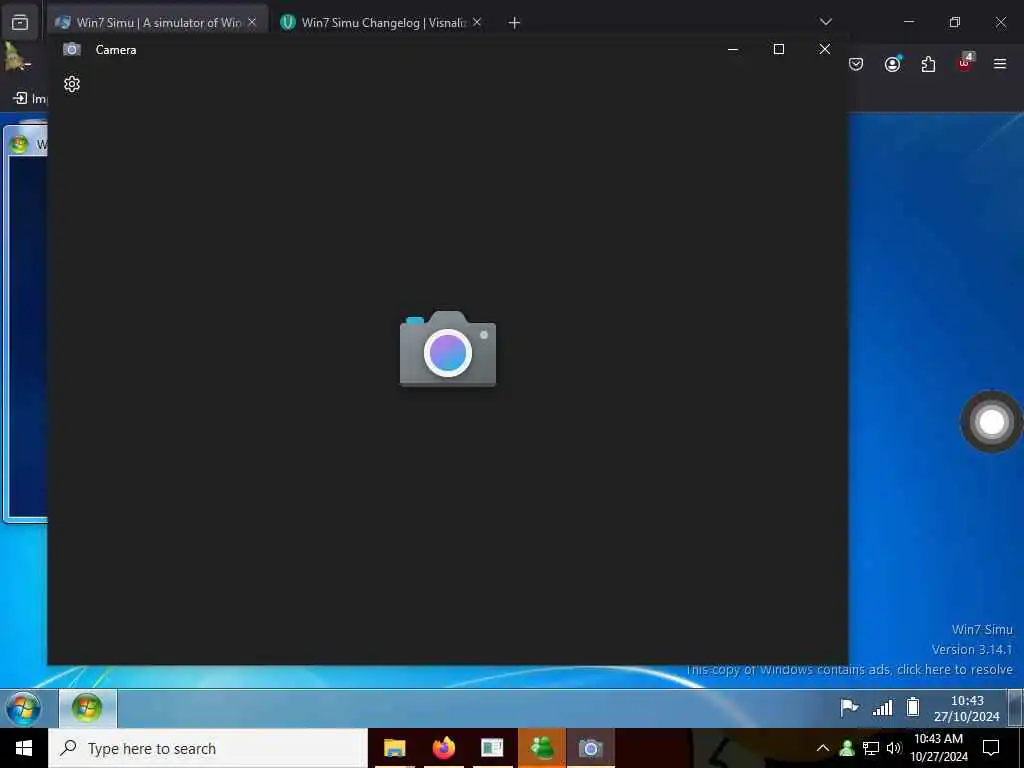
Task: Restore down the Firefox browser window
Action: click(955, 22)
